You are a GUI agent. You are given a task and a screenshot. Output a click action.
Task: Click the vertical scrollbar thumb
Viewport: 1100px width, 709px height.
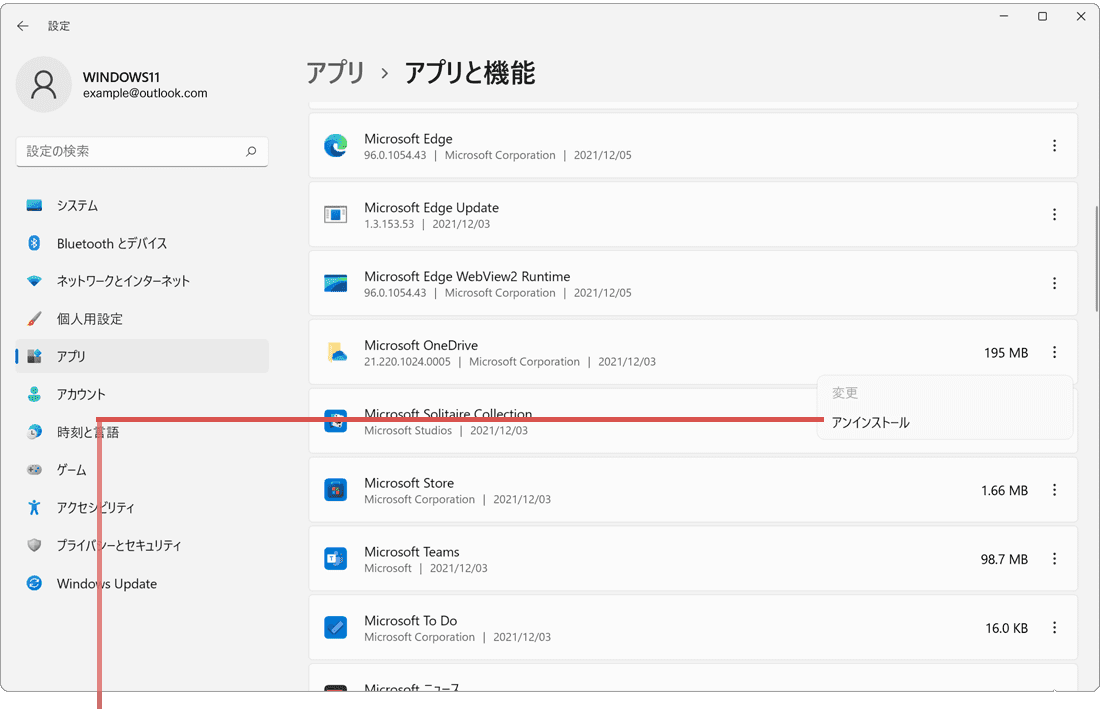pos(1096,259)
